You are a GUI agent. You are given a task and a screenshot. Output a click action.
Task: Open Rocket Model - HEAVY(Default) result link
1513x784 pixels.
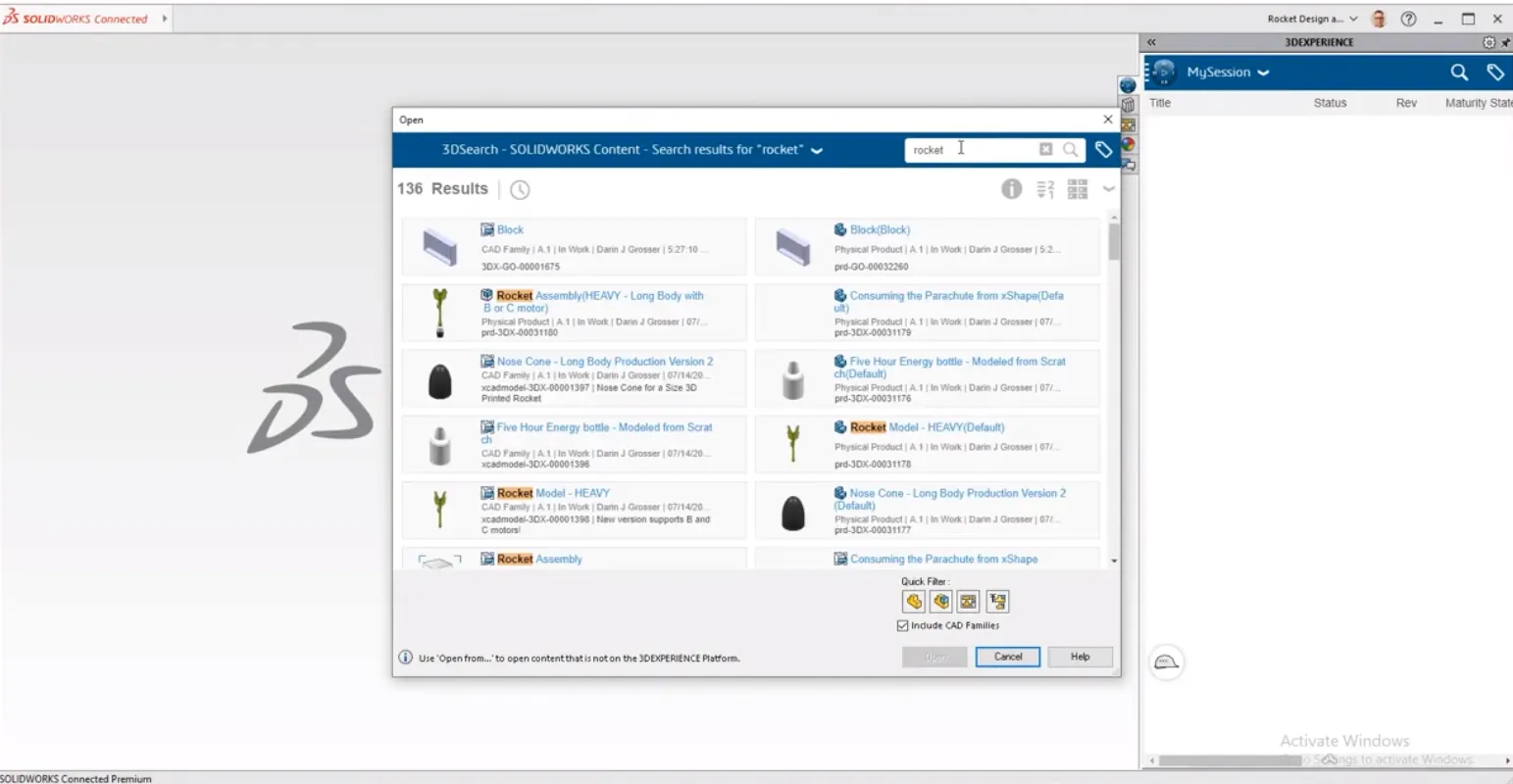927,427
